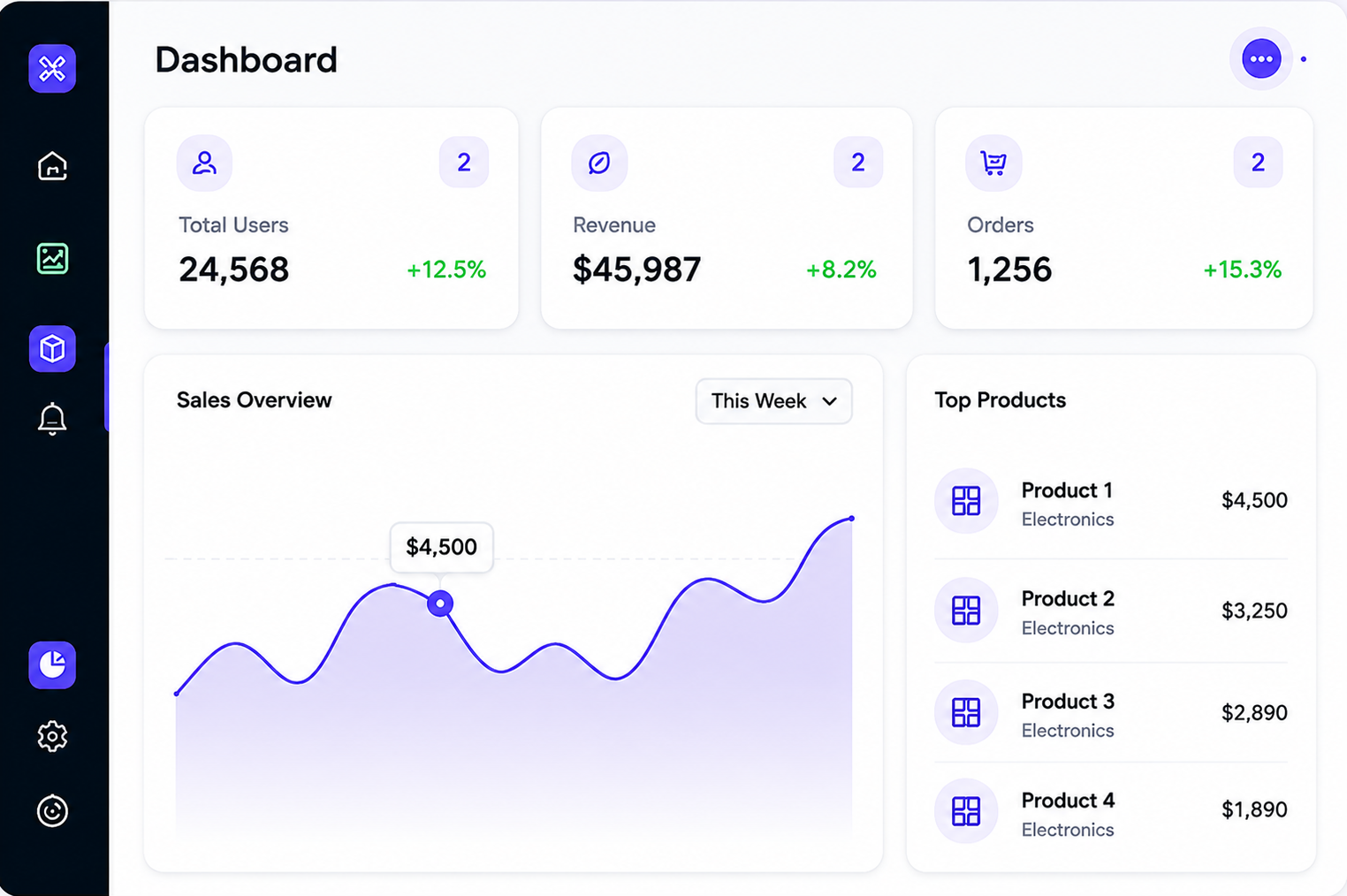1347x896 pixels.
Task: Click the Total Users label
Action: tap(233, 225)
